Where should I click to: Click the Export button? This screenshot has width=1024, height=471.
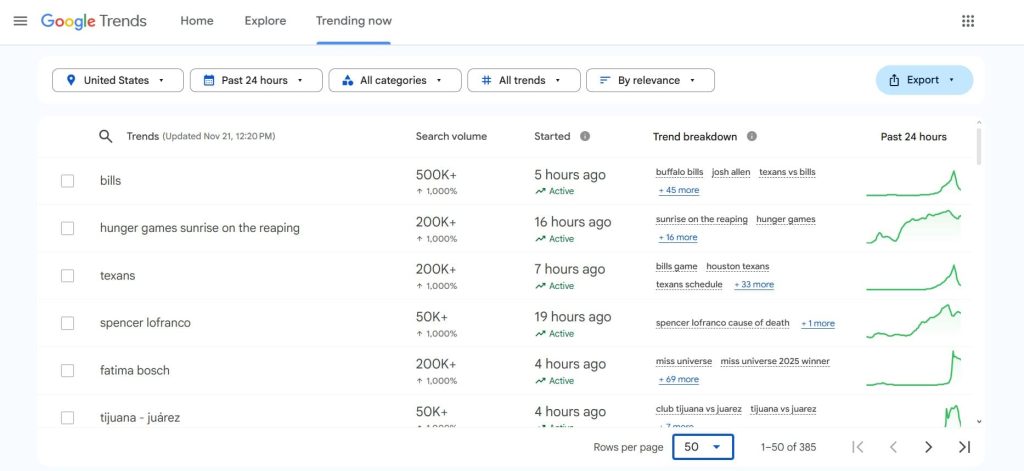[x=923, y=80]
